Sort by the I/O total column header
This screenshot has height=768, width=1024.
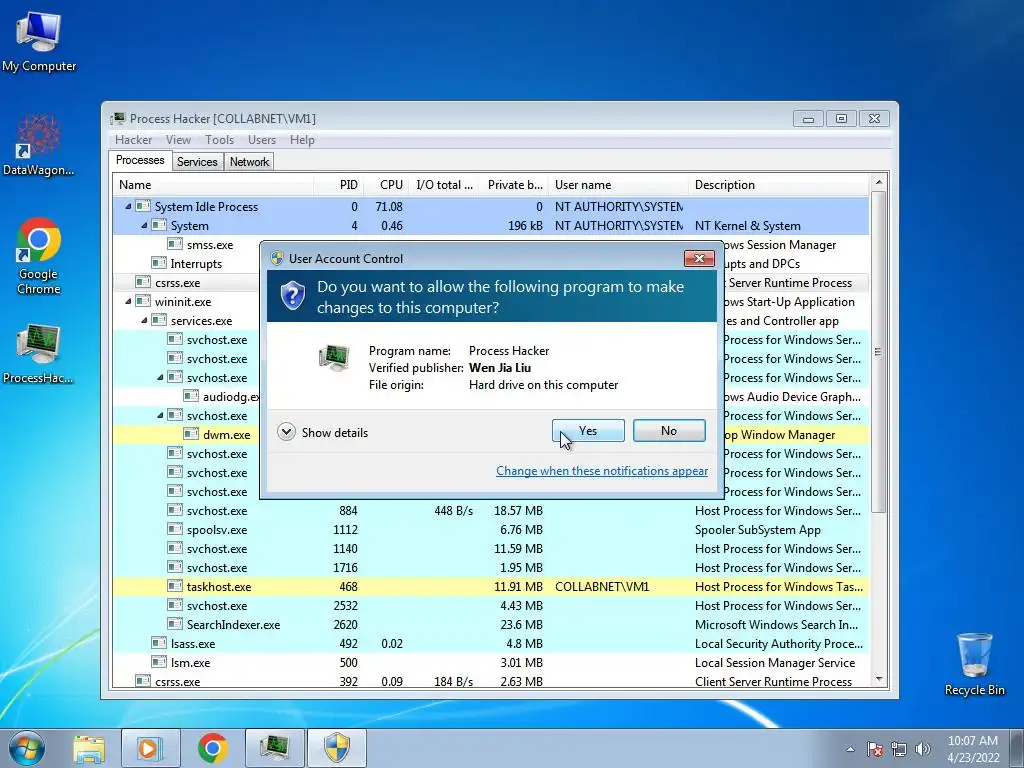[444, 185]
